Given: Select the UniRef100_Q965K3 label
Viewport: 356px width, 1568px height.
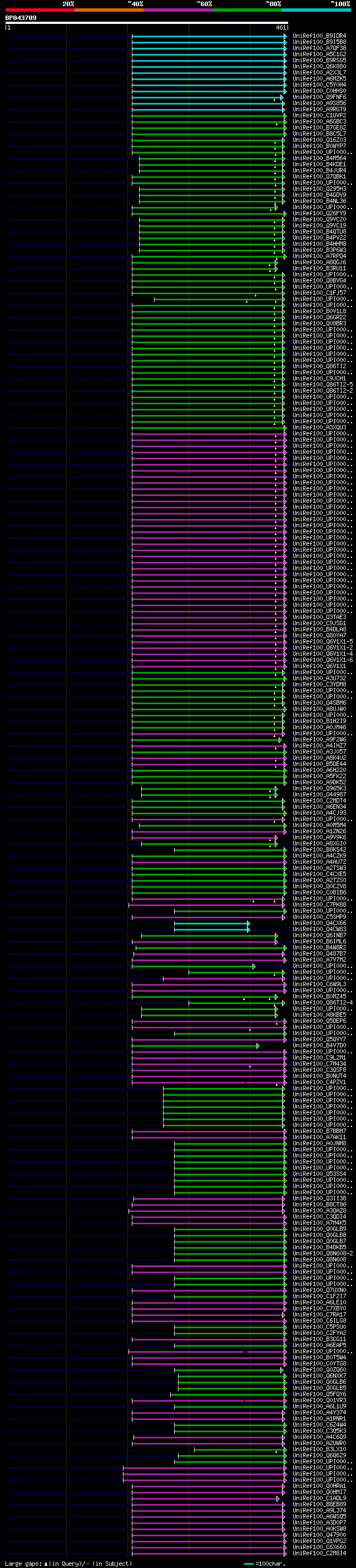Looking at the screenshot, I should click(x=319, y=788).
